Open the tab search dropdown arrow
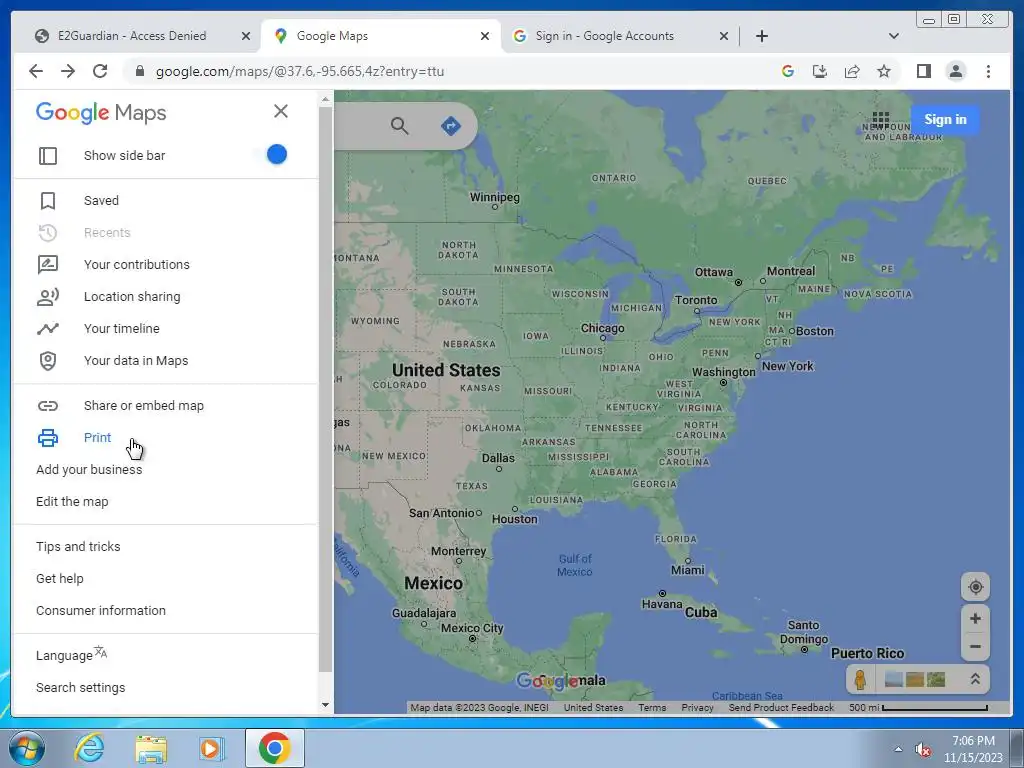 [x=894, y=36]
